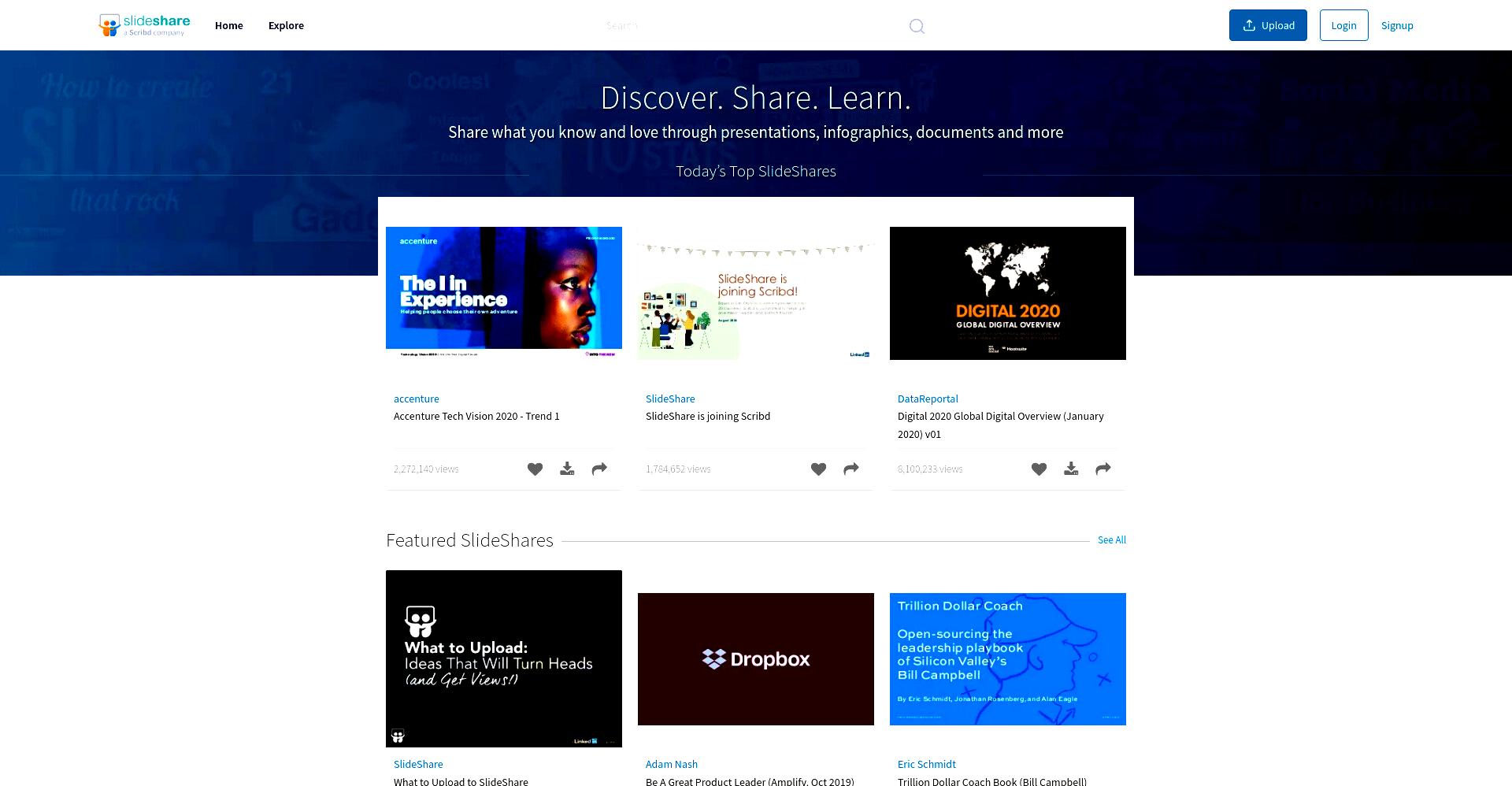Click the SlideShare logo
Screen dimensions: 1512x786
pyautogui.click(x=145, y=25)
